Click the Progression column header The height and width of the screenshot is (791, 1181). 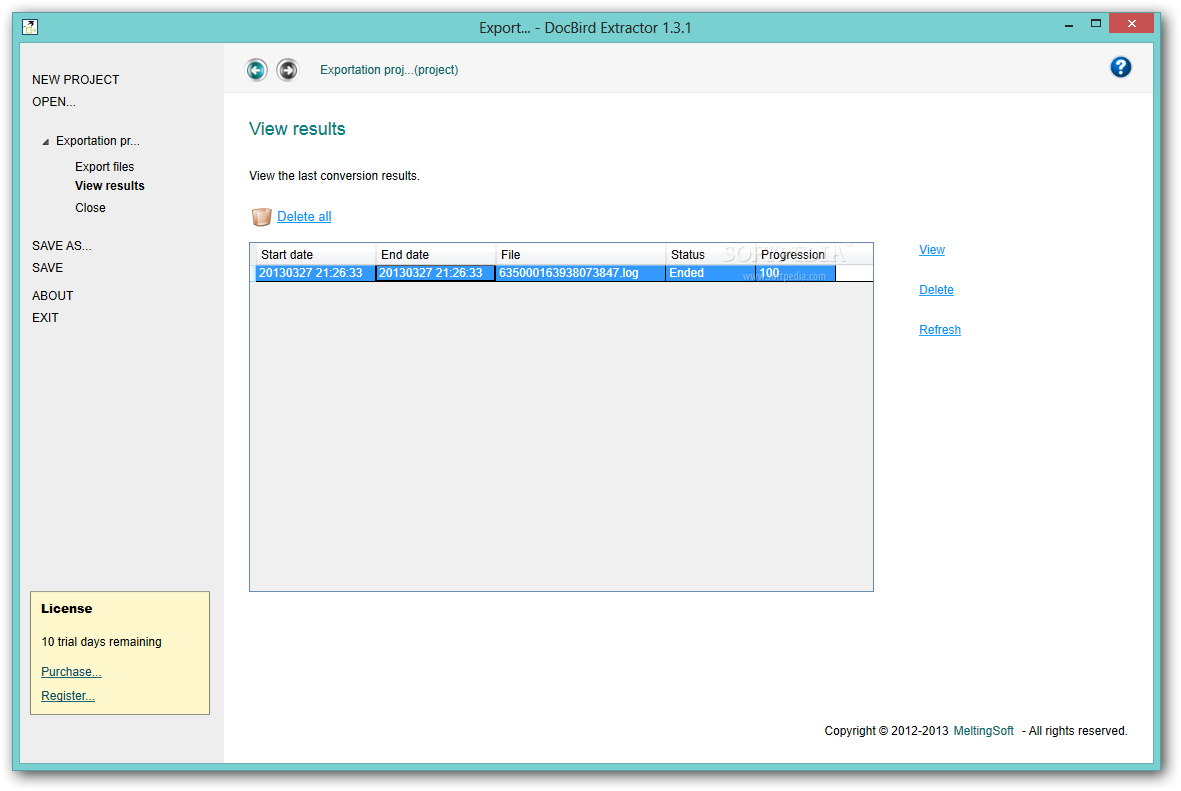coord(795,254)
